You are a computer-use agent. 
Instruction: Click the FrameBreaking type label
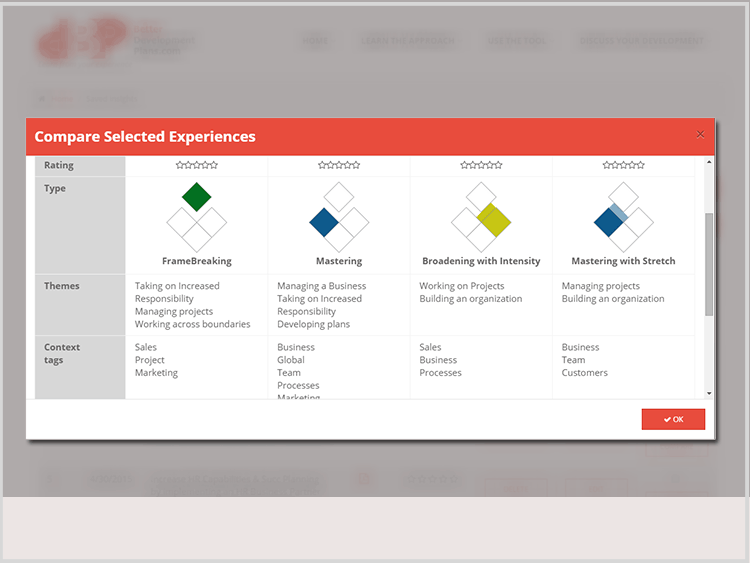(196, 261)
